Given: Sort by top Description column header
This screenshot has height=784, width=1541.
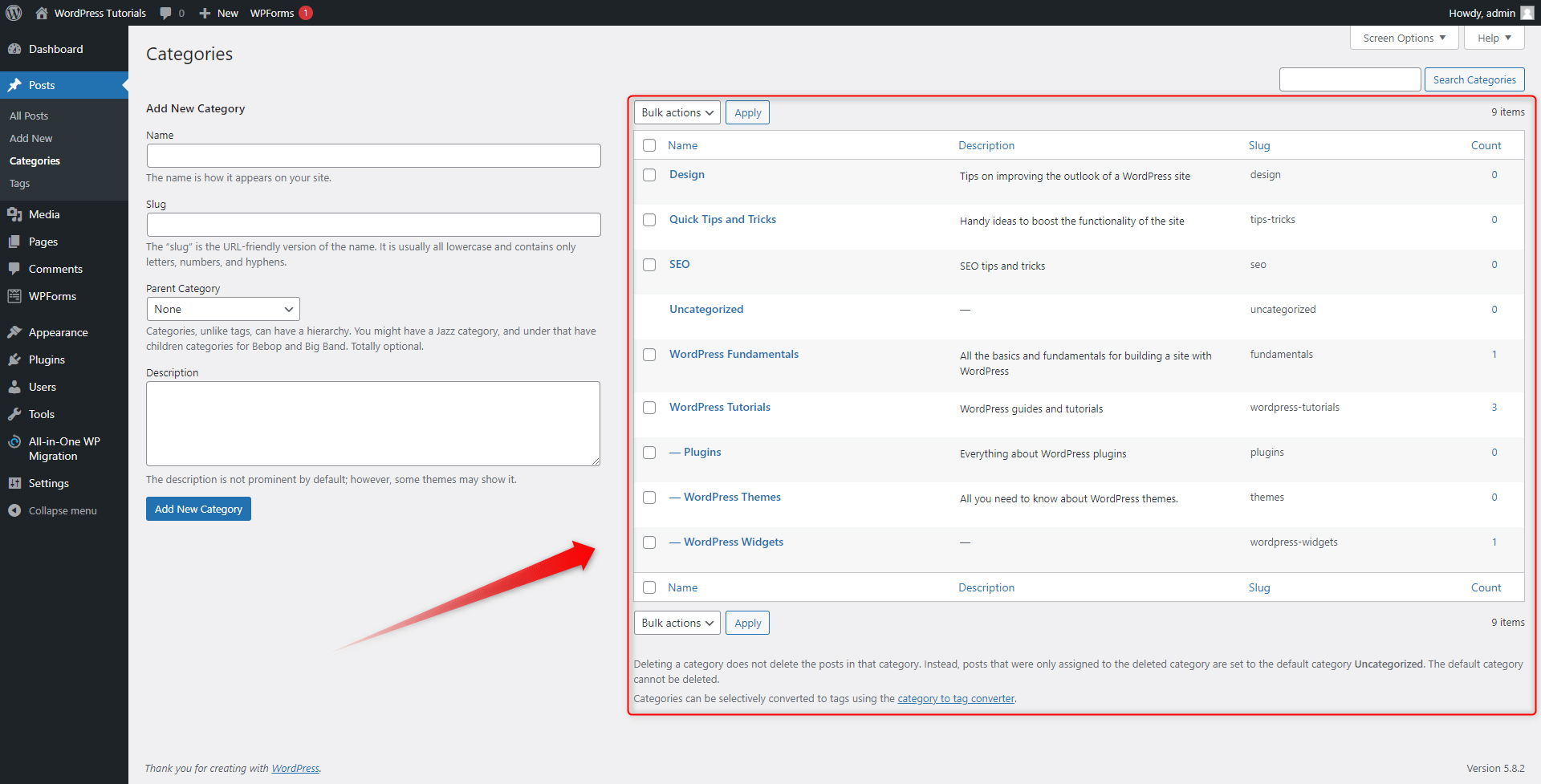Looking at the screenshot, I should (x=986, y=145).
